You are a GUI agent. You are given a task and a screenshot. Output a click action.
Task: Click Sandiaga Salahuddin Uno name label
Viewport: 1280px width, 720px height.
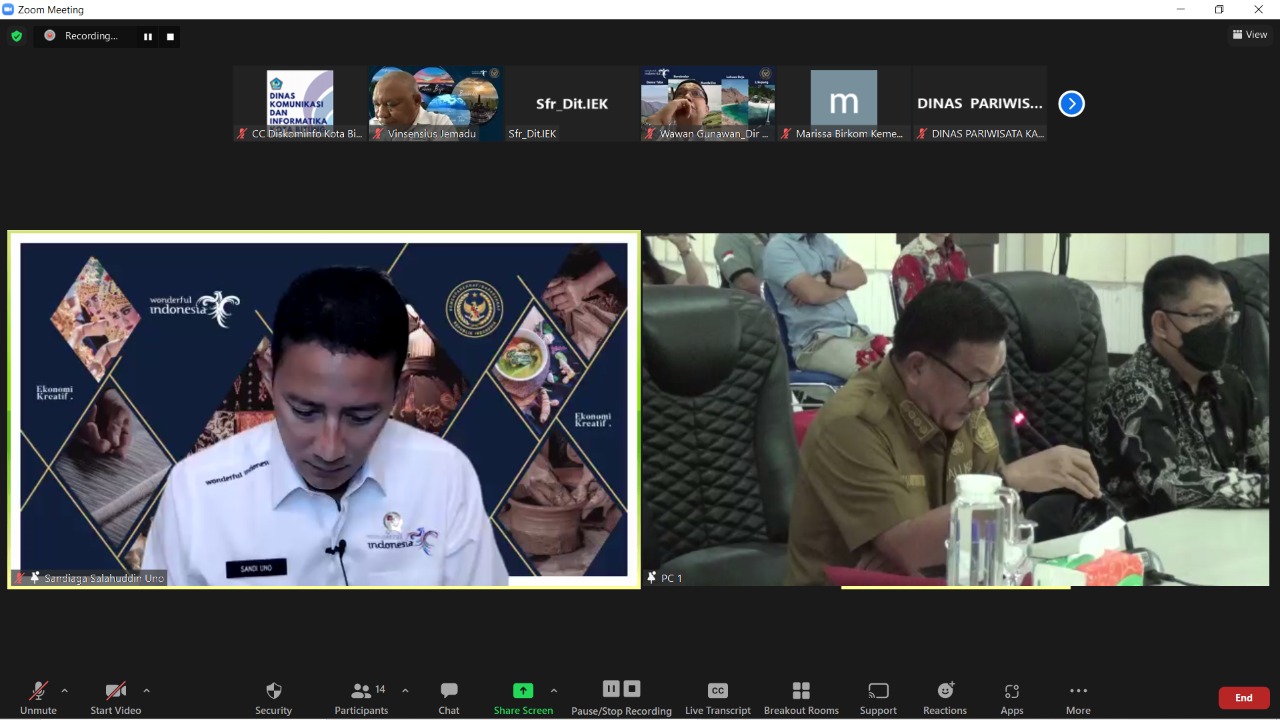pyautogui.click(x=104, y=578)
